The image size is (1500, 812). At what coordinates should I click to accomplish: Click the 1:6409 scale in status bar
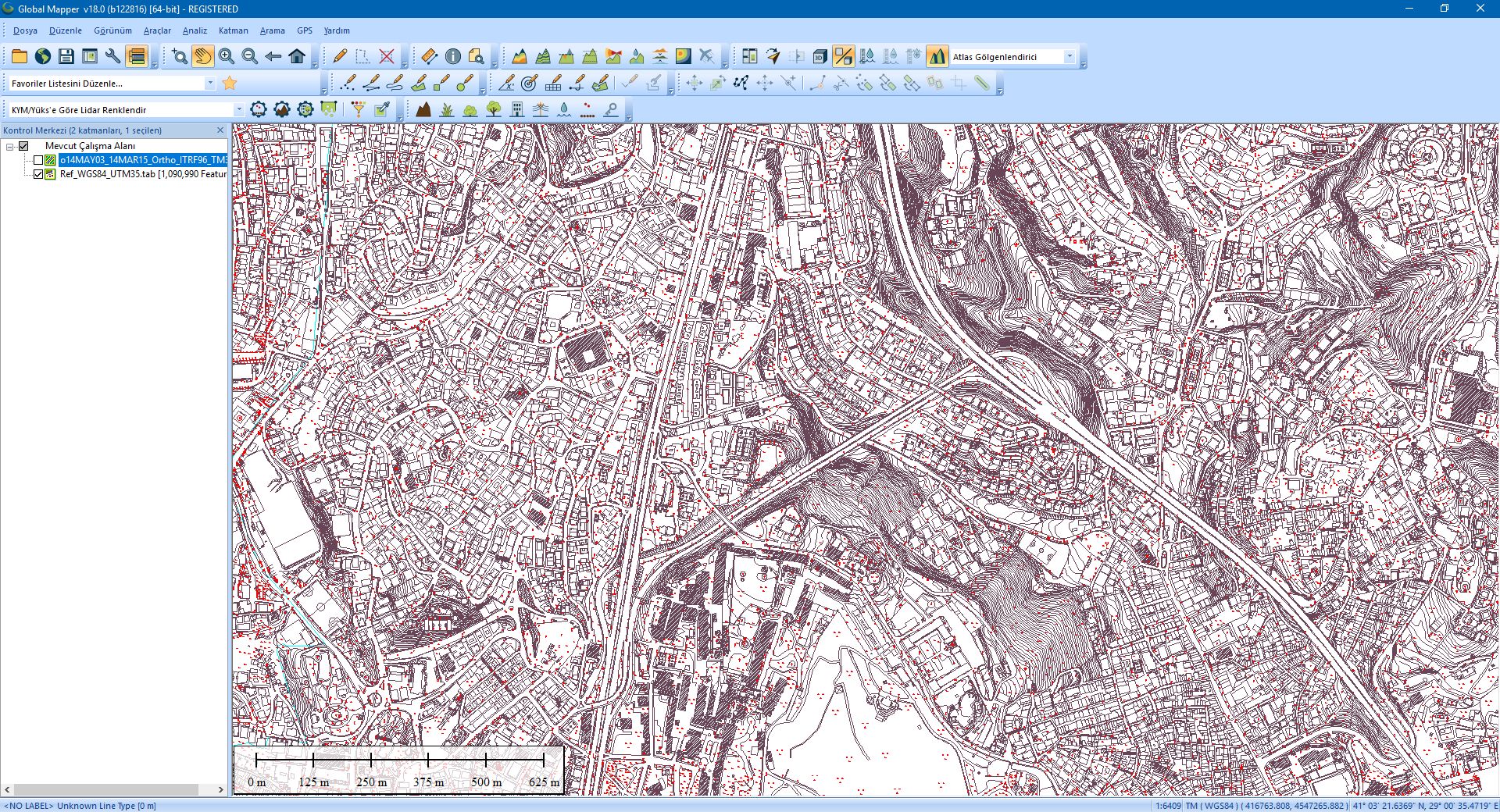point(1169,806)
